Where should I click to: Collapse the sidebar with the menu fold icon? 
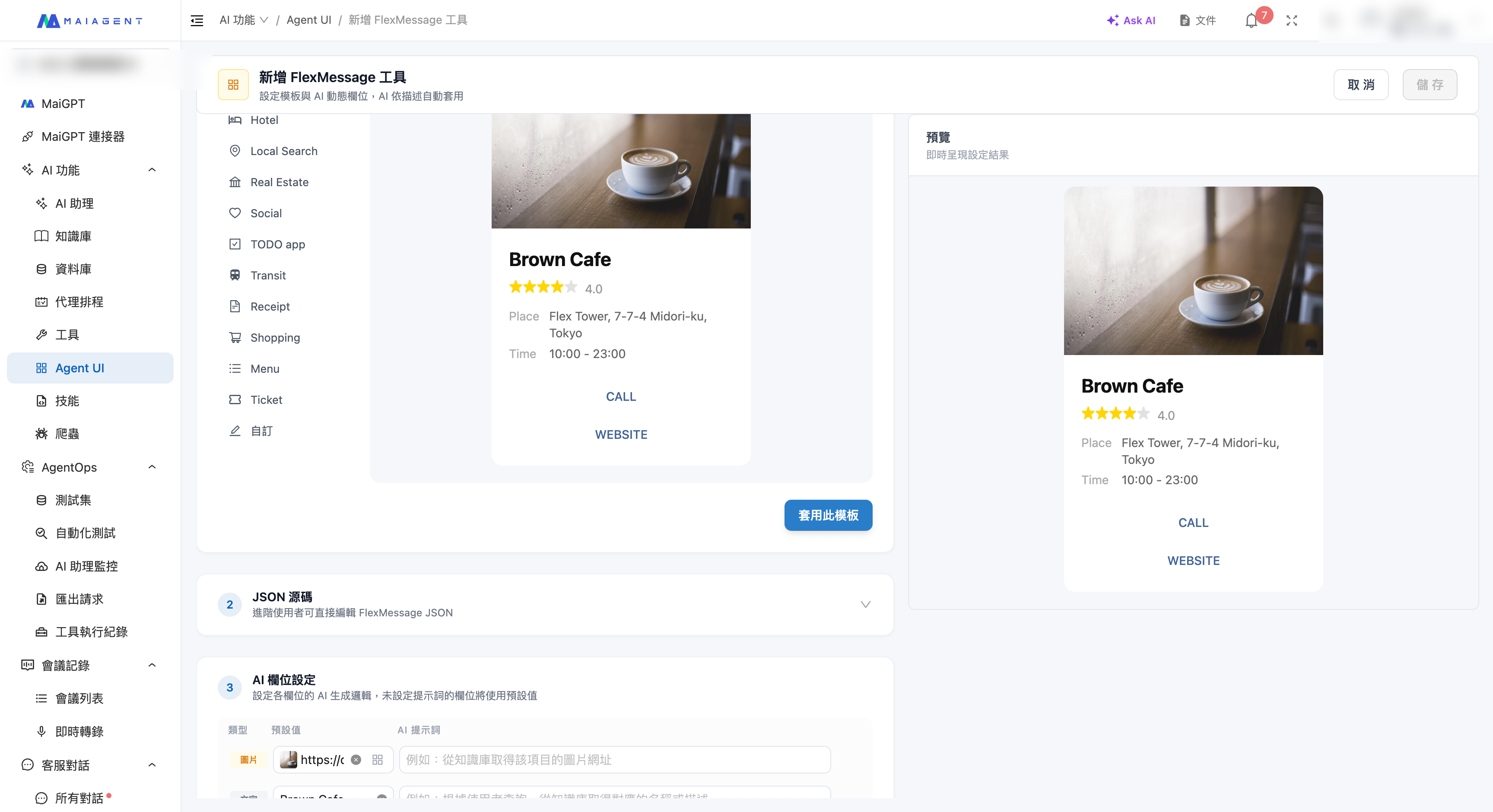(x=197, y=20)
